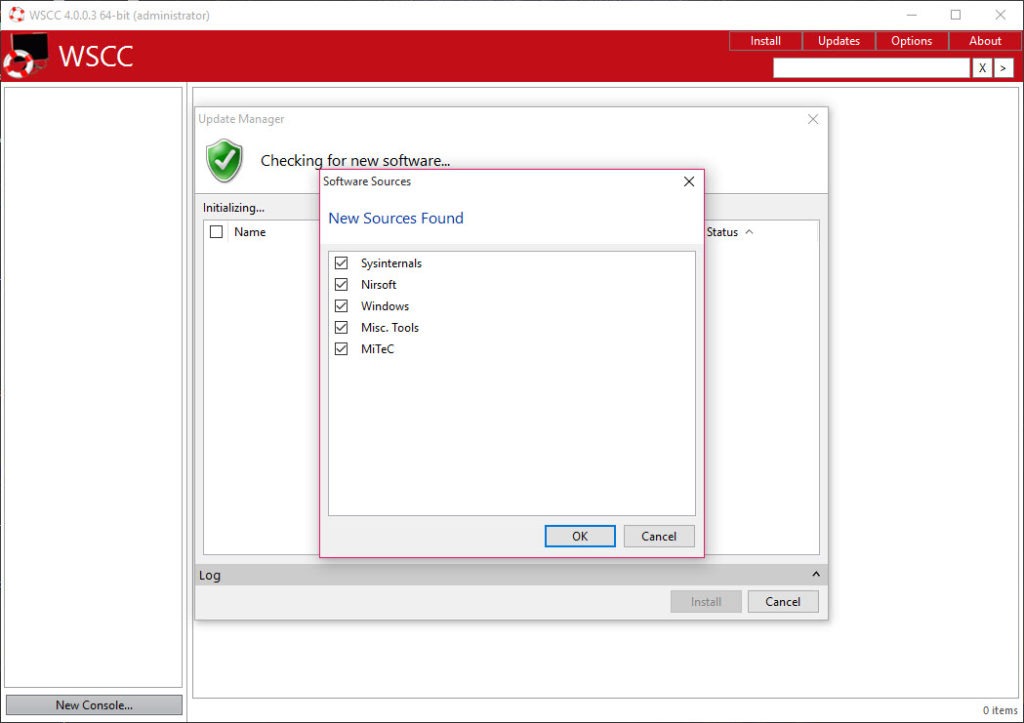Open a New Console
This screenshot has width=1024, height=723.
(x=94, y=705)
